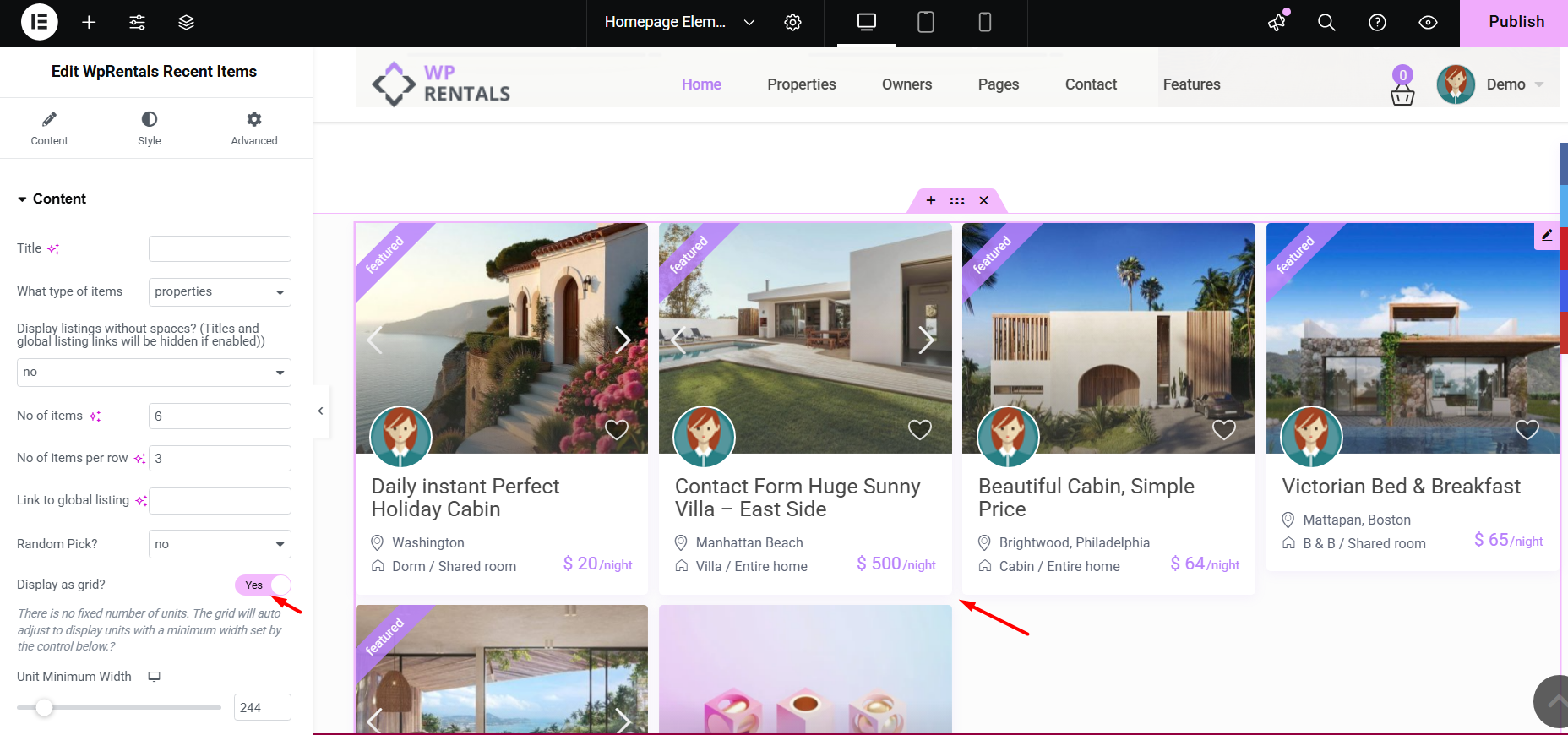
Task: Open the Pages menu item
Action: 999,84
